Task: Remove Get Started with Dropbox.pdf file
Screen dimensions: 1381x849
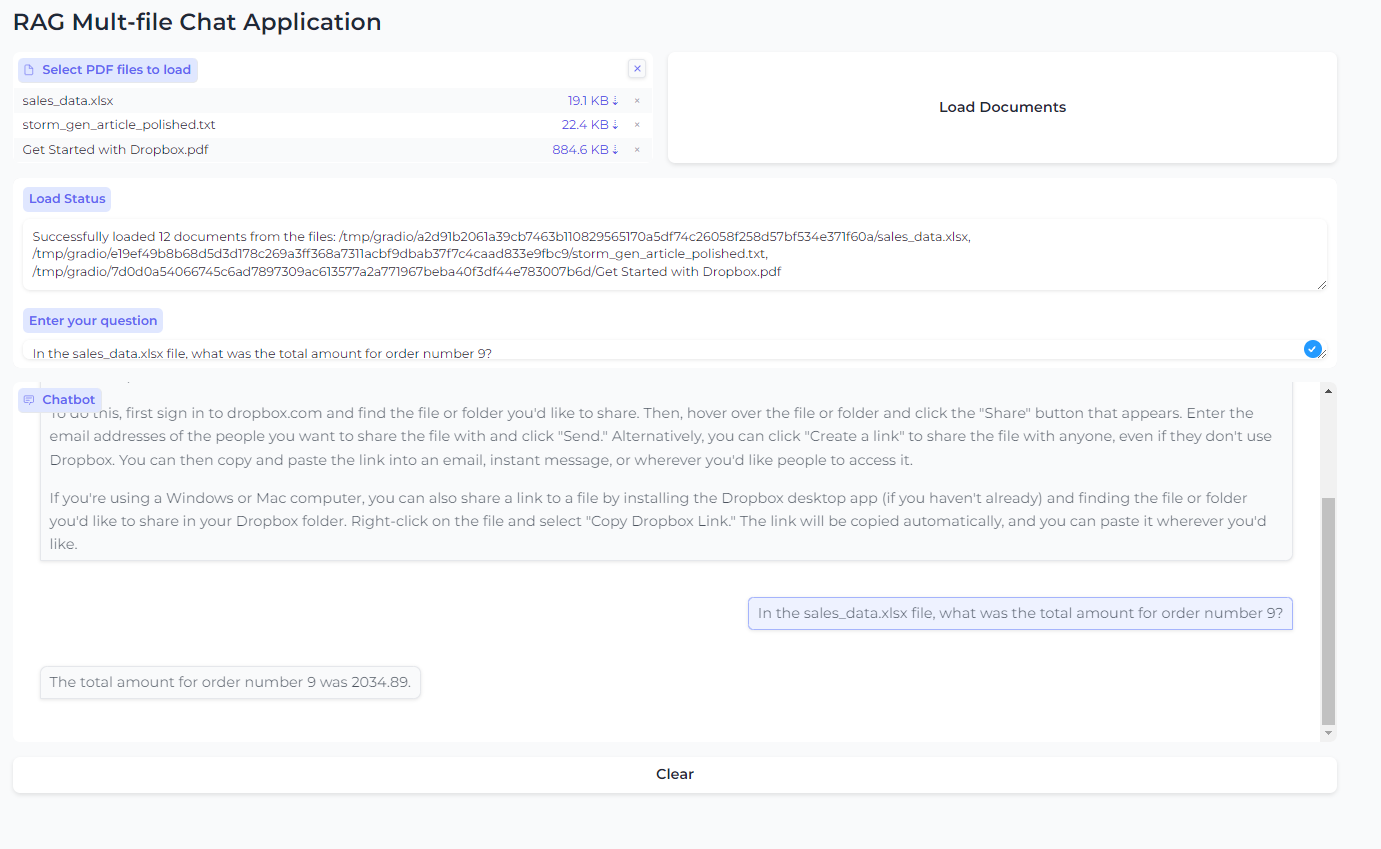Action: point(637,150)
